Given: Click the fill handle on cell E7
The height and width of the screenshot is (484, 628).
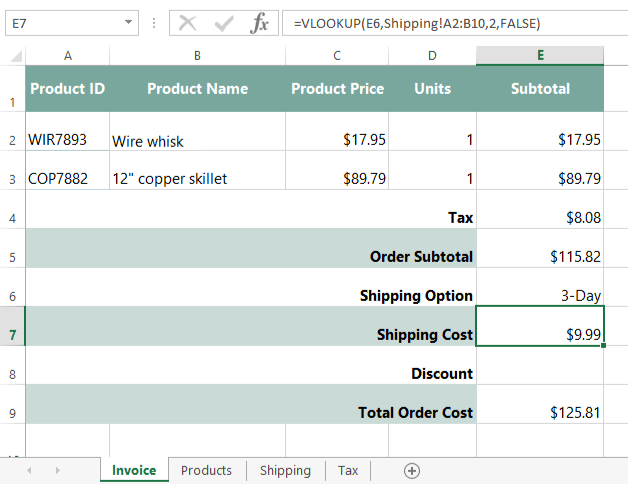Looking at the screenshot, I should click(x=603, y=346).
